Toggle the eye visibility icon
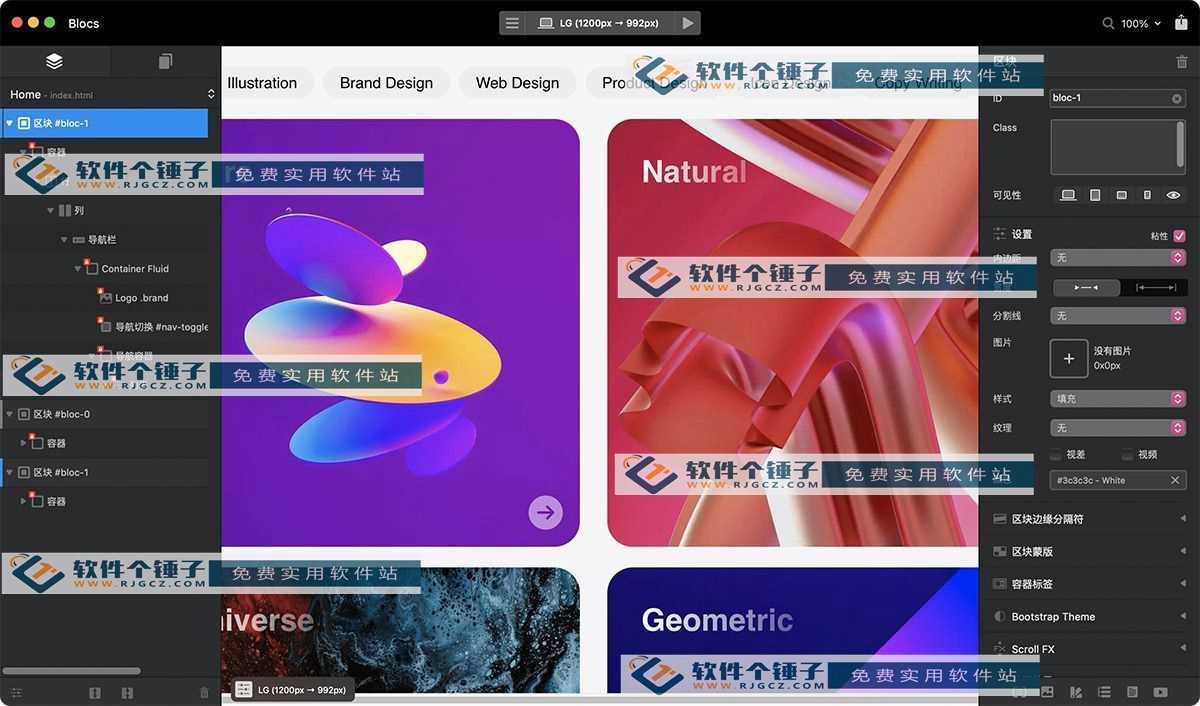Screen dimensions: 1200x706 click(x=1173, y=195)
